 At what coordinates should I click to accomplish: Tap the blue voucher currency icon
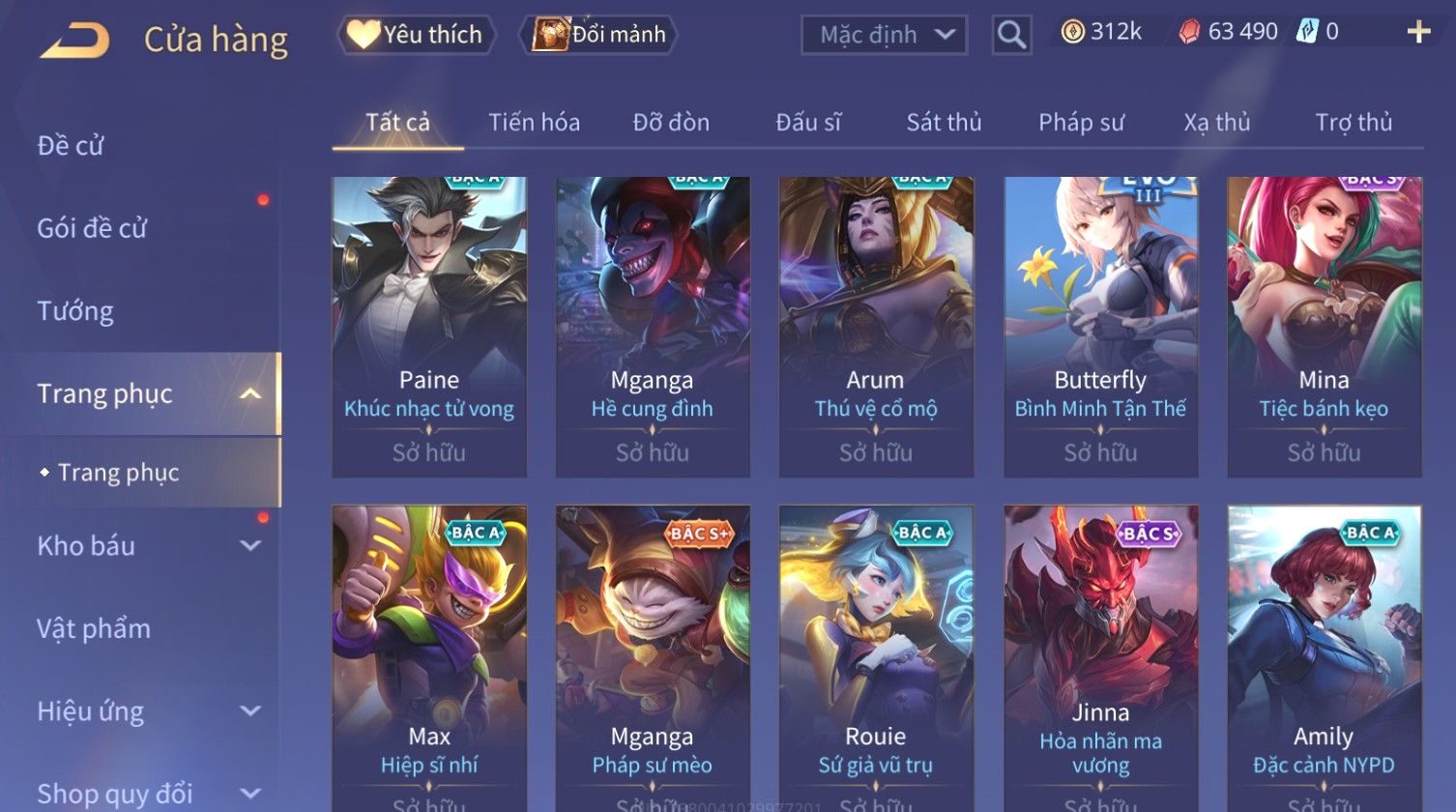coord(1307,32)
